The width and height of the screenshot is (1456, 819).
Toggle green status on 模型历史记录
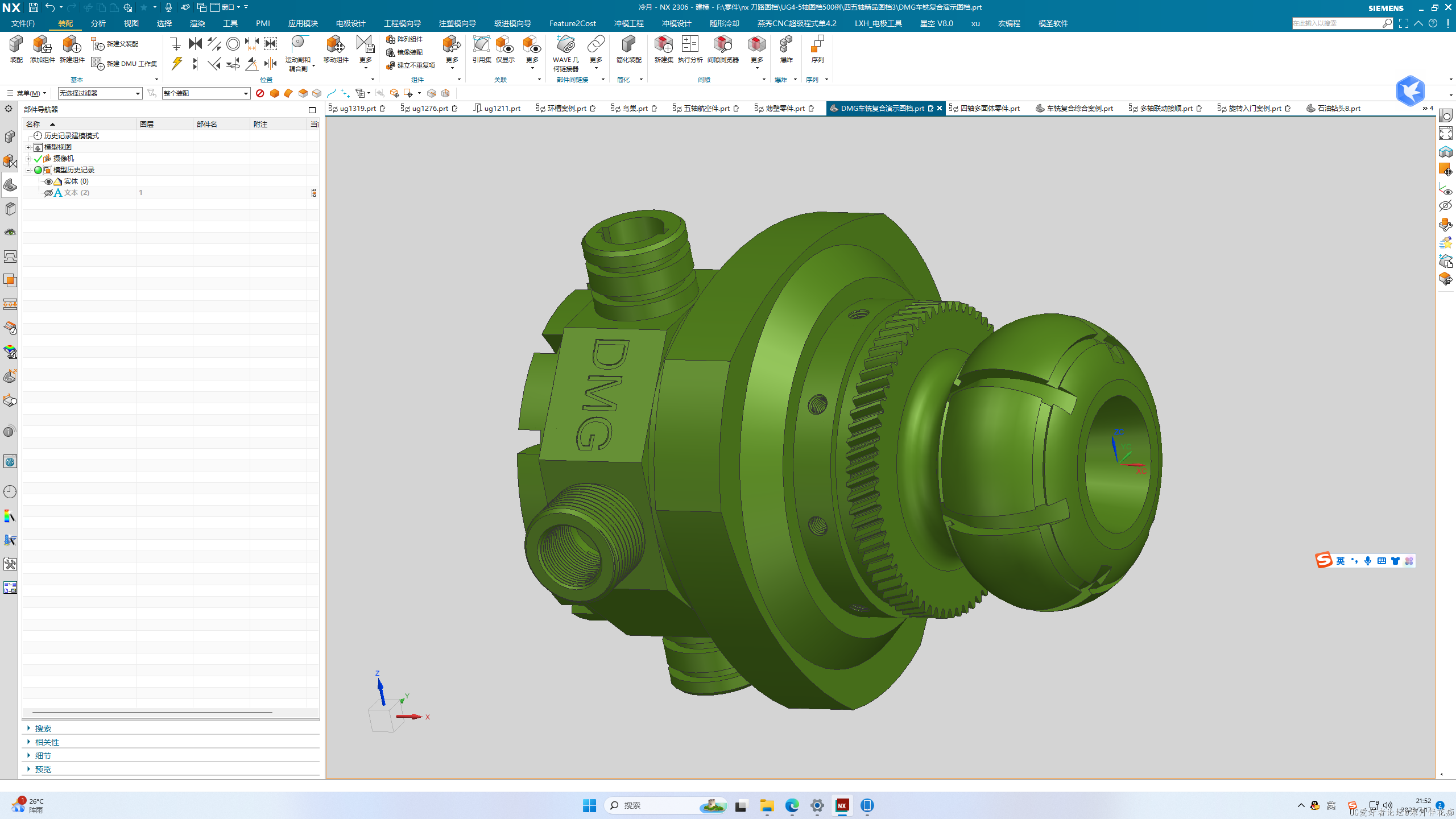(38, 170)
